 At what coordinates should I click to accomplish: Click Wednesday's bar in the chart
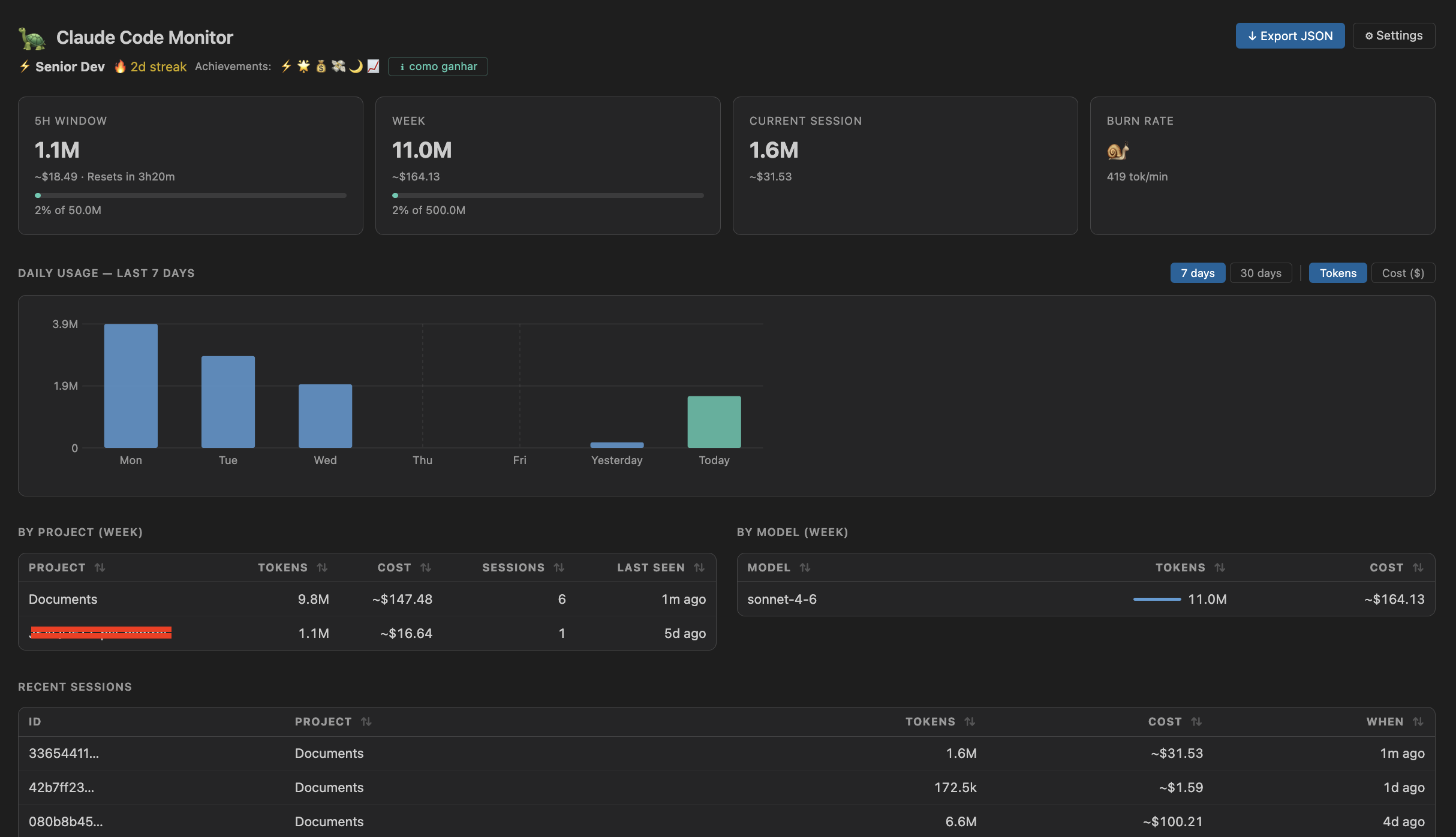325,416
